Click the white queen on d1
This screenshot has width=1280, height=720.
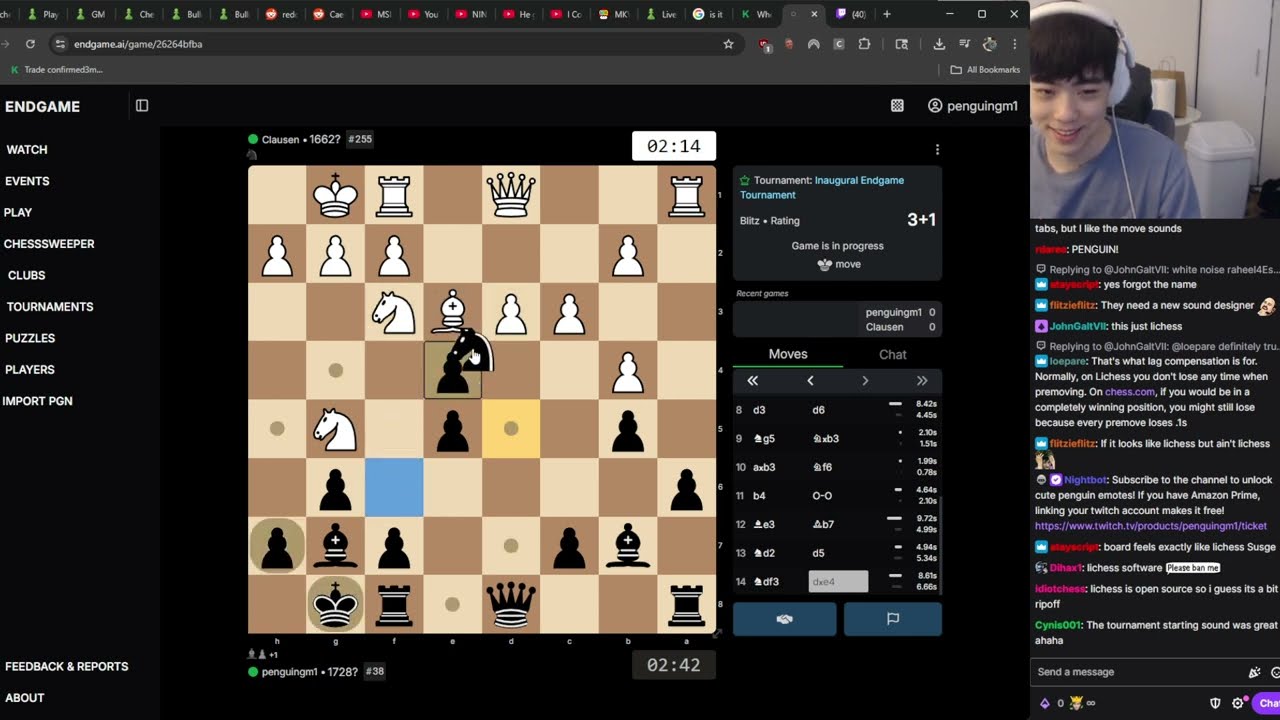(x=511, y=195)
